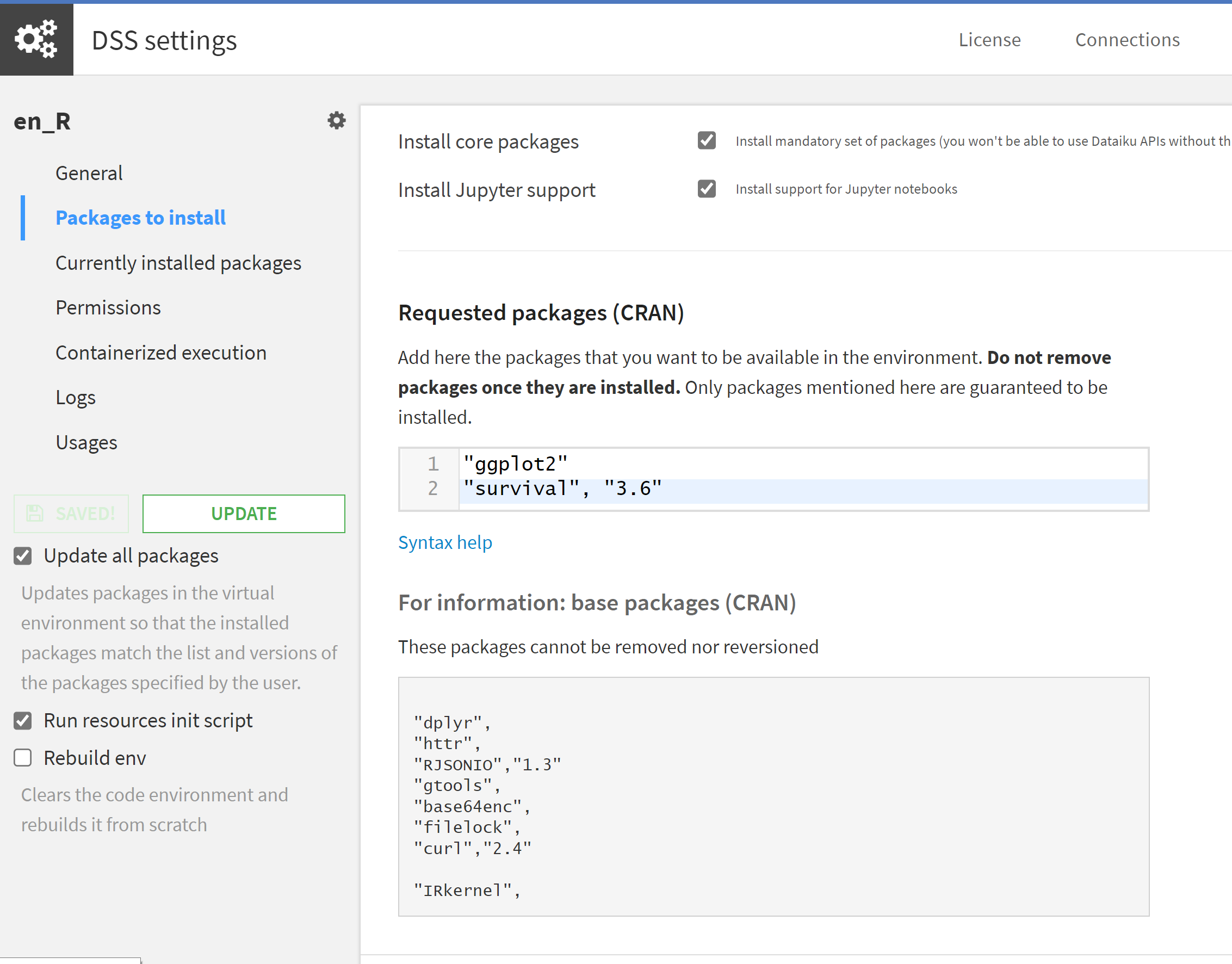Click the DSS settings gears icon
1232x964 pixels.
coord(36,39)
